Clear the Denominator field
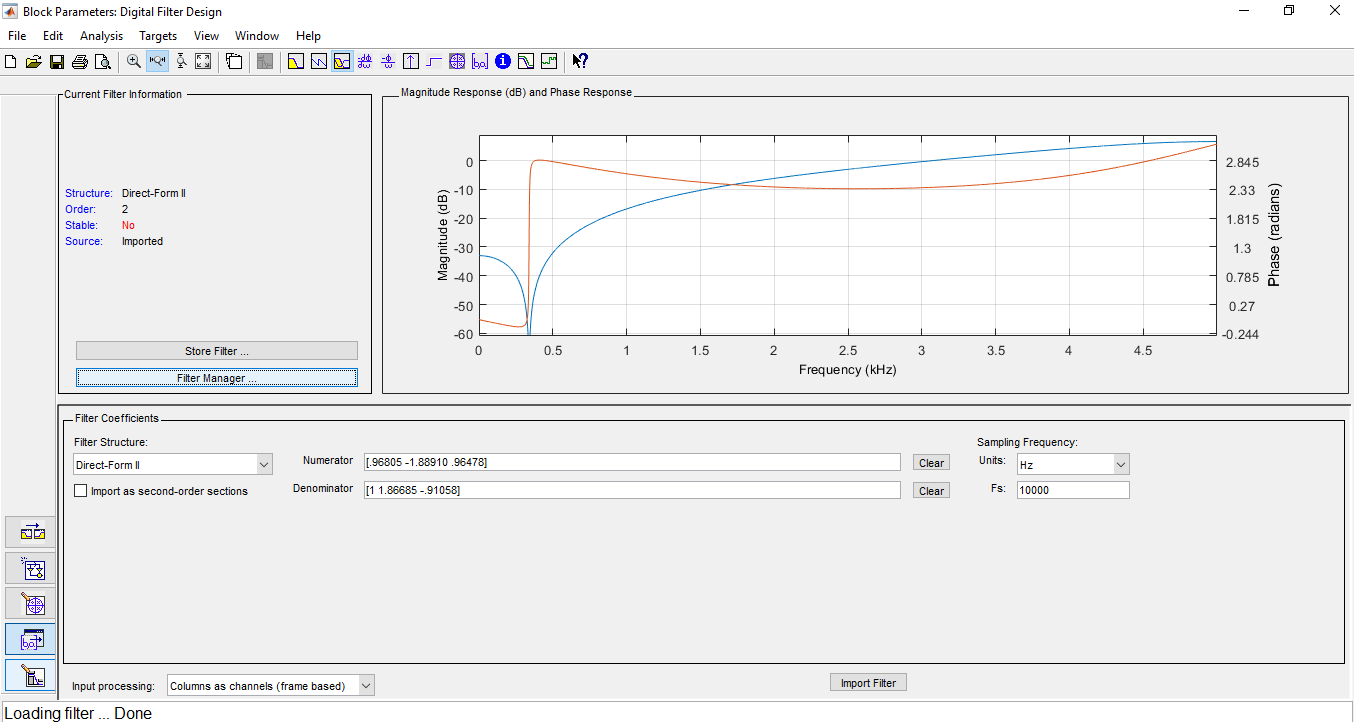Viewport: 1354px width, 722px height. click(x=931, y=491)
